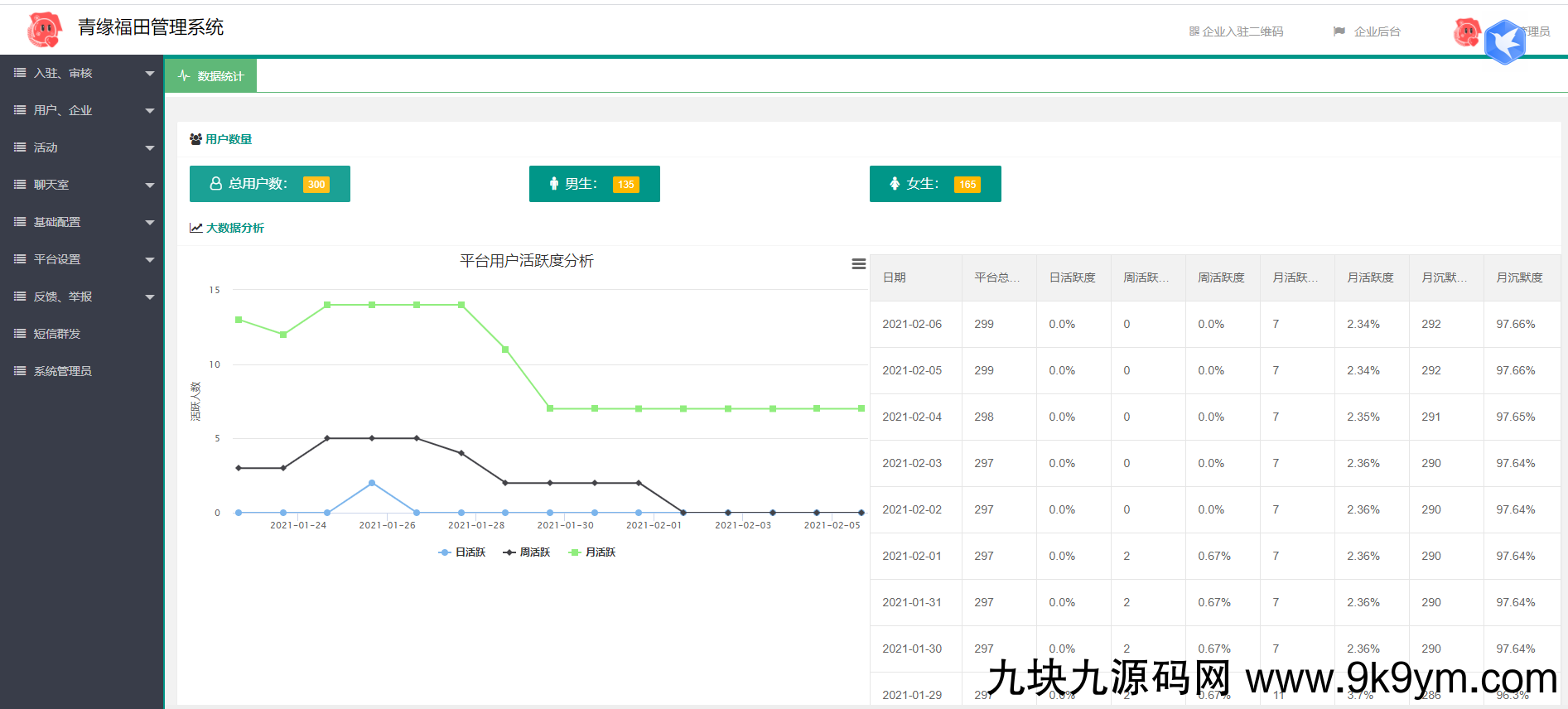Click the flag icon beside 企业后台

(1339, 31)
